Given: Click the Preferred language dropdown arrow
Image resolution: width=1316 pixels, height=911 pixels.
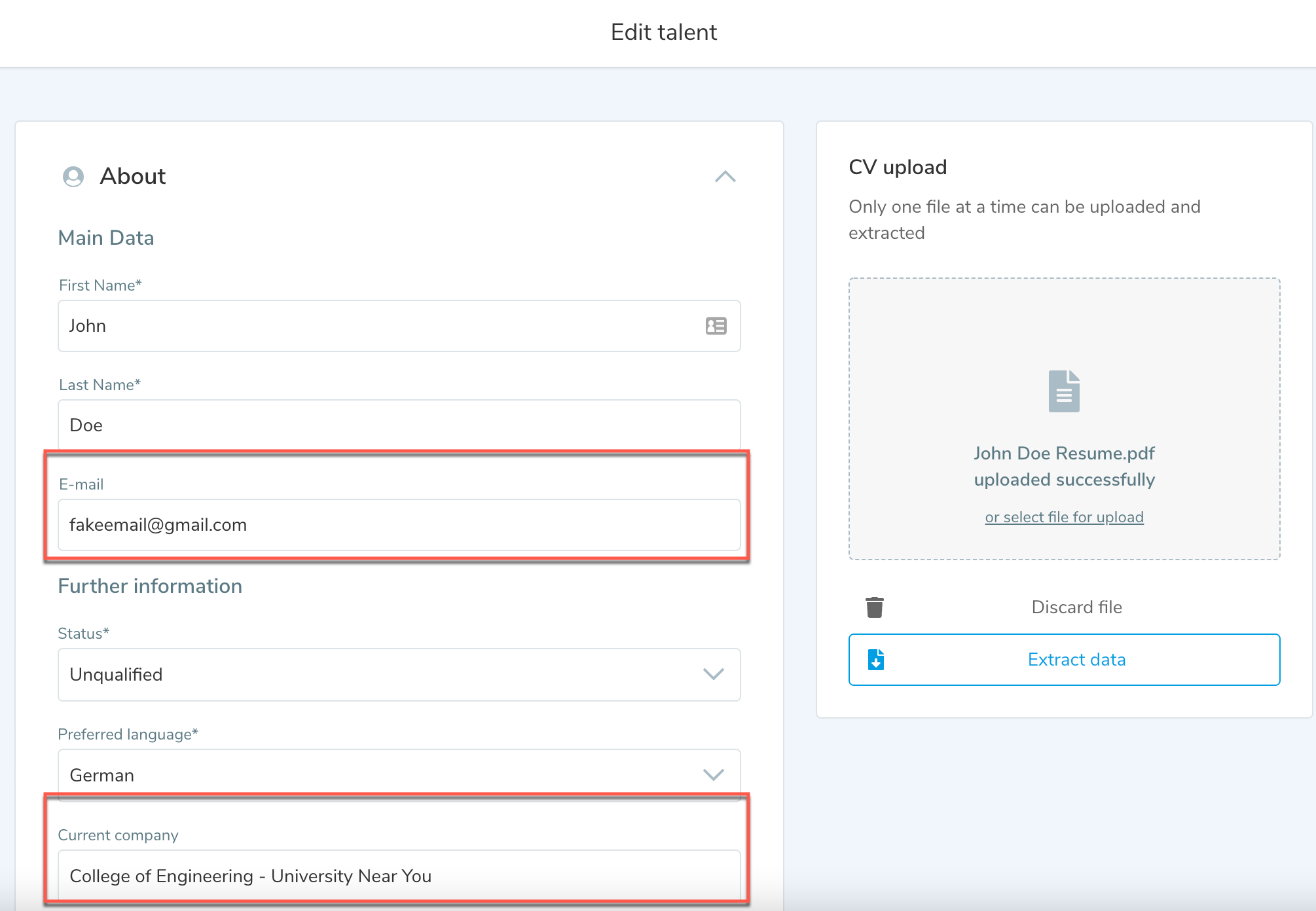Looking at the screenshot, I should point(713,775).
